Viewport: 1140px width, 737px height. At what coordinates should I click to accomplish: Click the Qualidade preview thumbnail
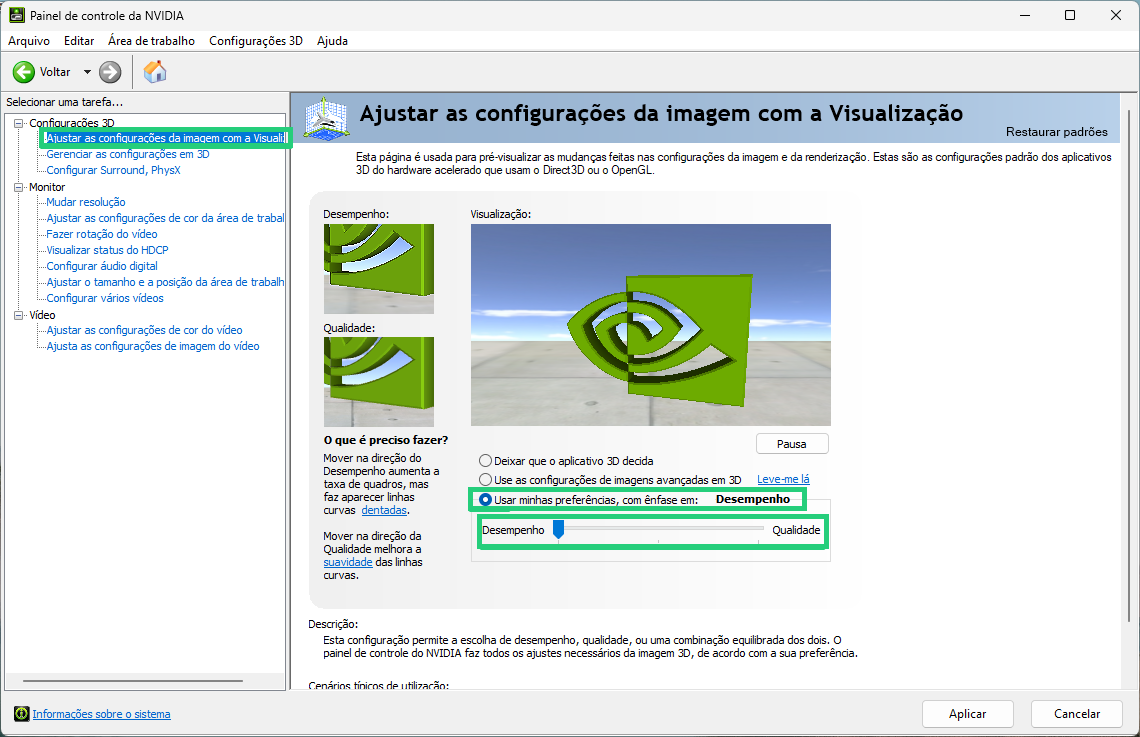(378, 382)
